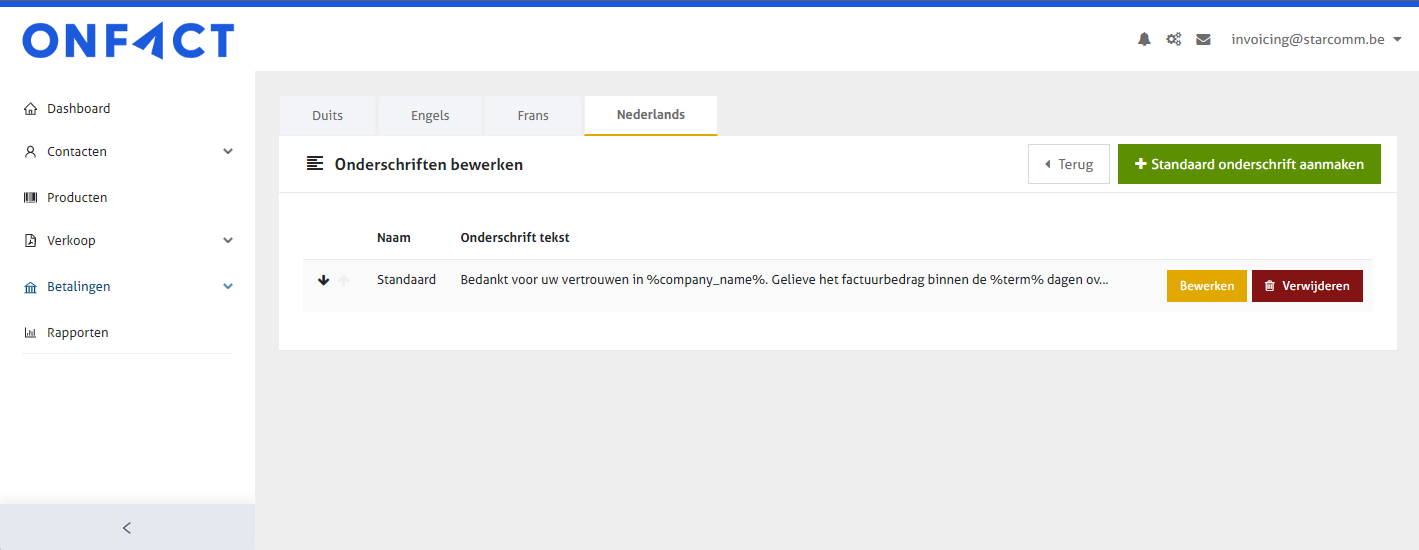This screenshot has height=550, width=1419.
Task: Select the Frans language tab
Action: [533, 115]
